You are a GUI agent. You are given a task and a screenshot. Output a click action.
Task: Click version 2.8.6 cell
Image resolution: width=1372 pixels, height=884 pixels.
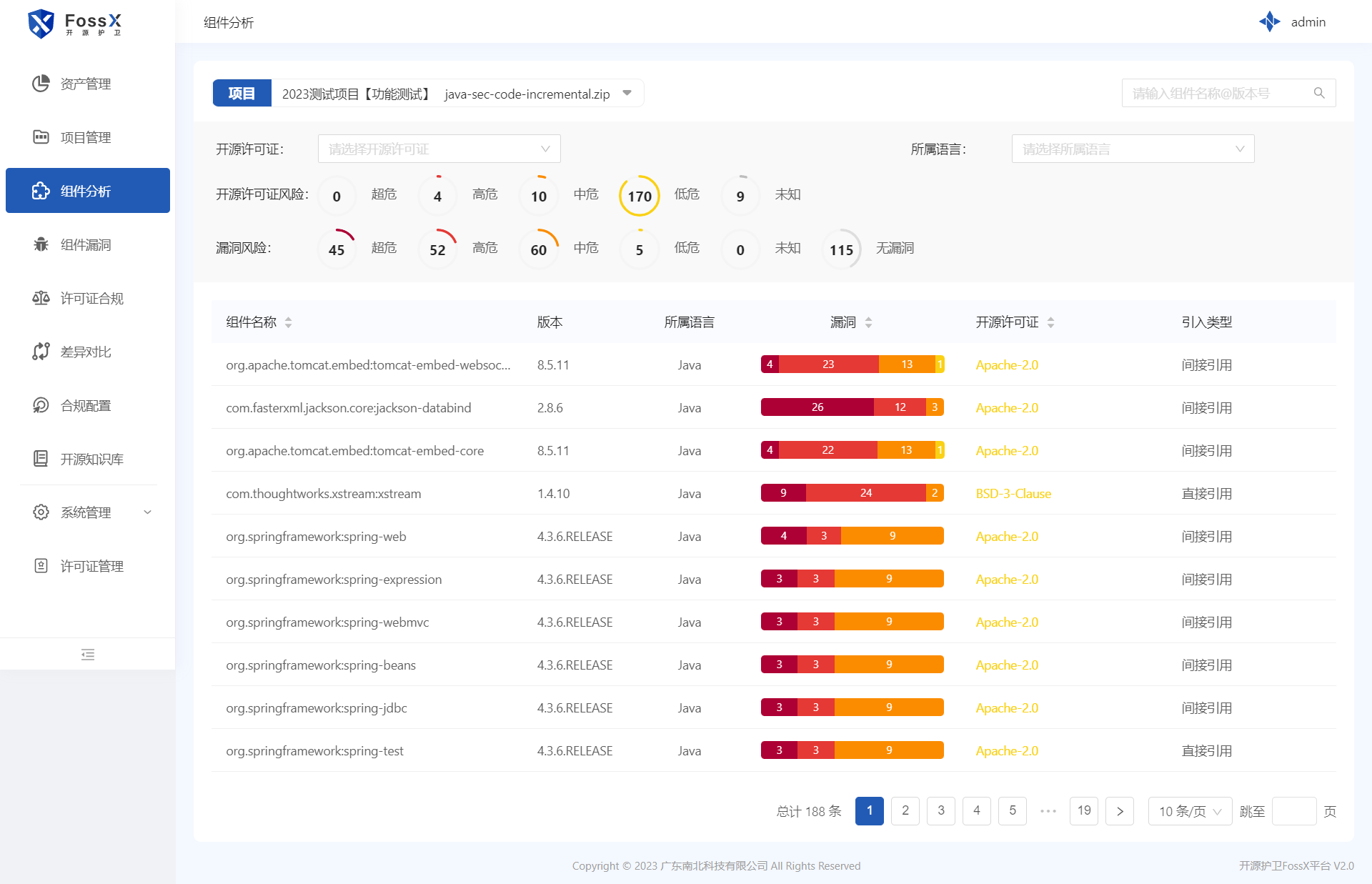pyautogui.click(x=550, y=407)
